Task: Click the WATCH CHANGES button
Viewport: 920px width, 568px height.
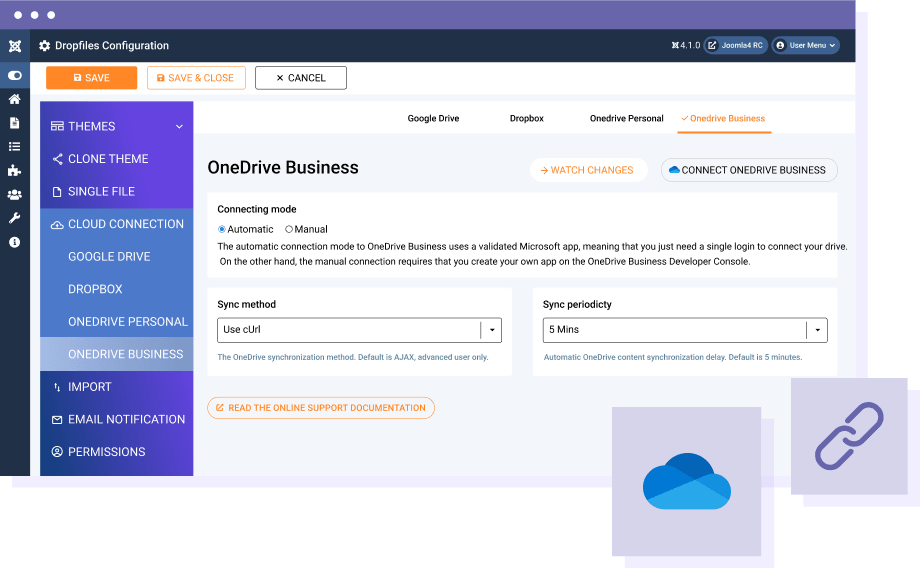Action: pos(588,170)
